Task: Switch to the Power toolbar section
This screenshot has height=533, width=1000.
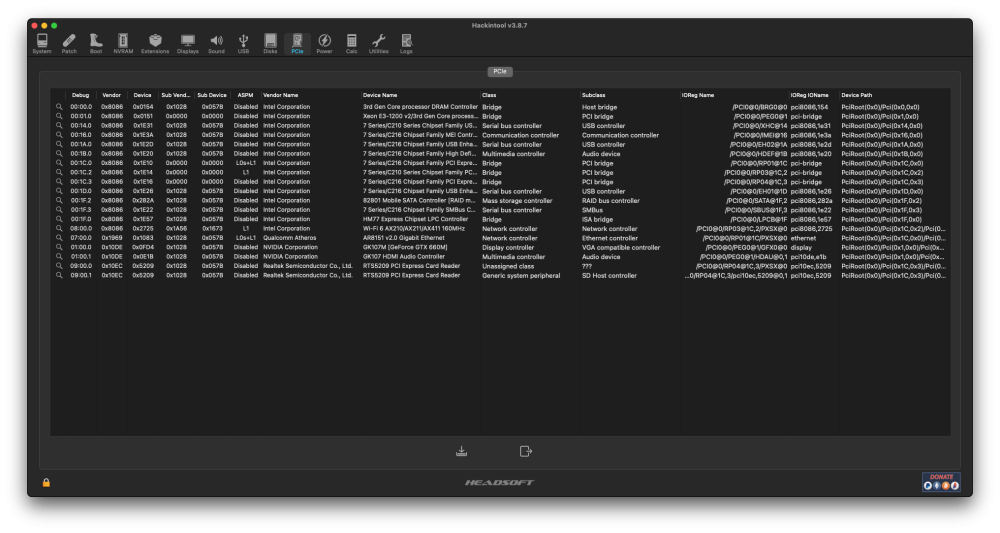Action: click(x=324, y=43)
